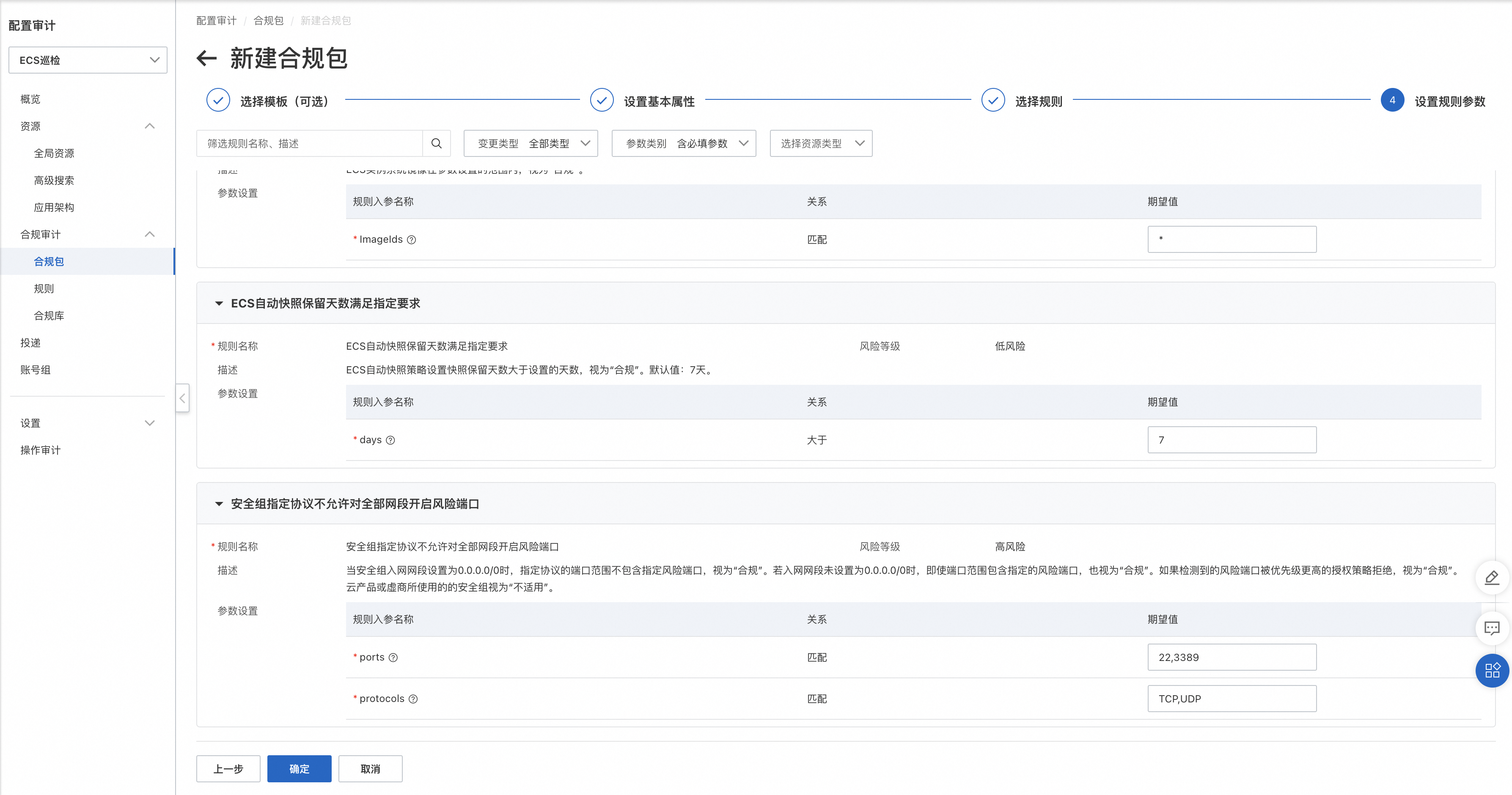Open the 变更类型 filter dropdown
Viewport: 1512px width, 795px height.
tap(531, 143)
